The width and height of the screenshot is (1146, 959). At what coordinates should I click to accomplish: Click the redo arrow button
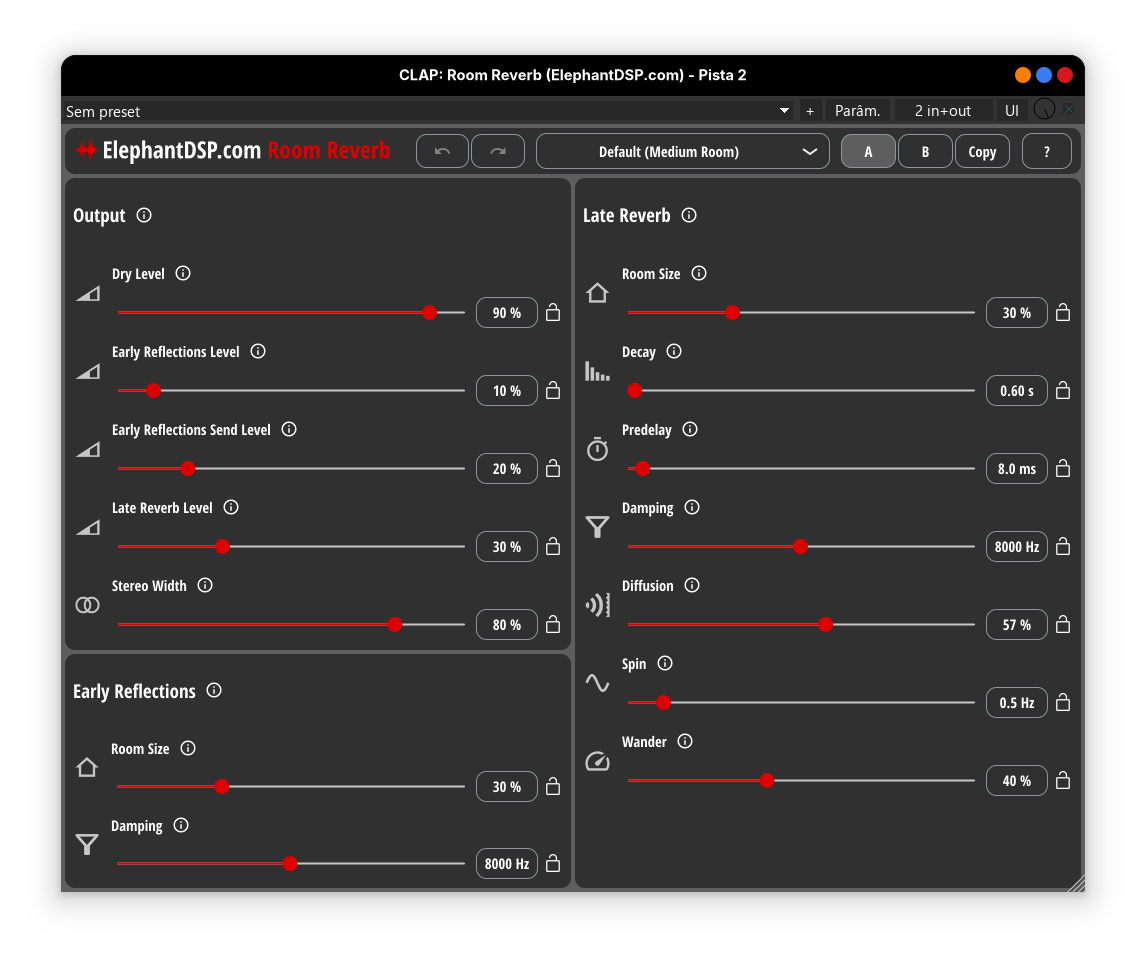point(498,152)
